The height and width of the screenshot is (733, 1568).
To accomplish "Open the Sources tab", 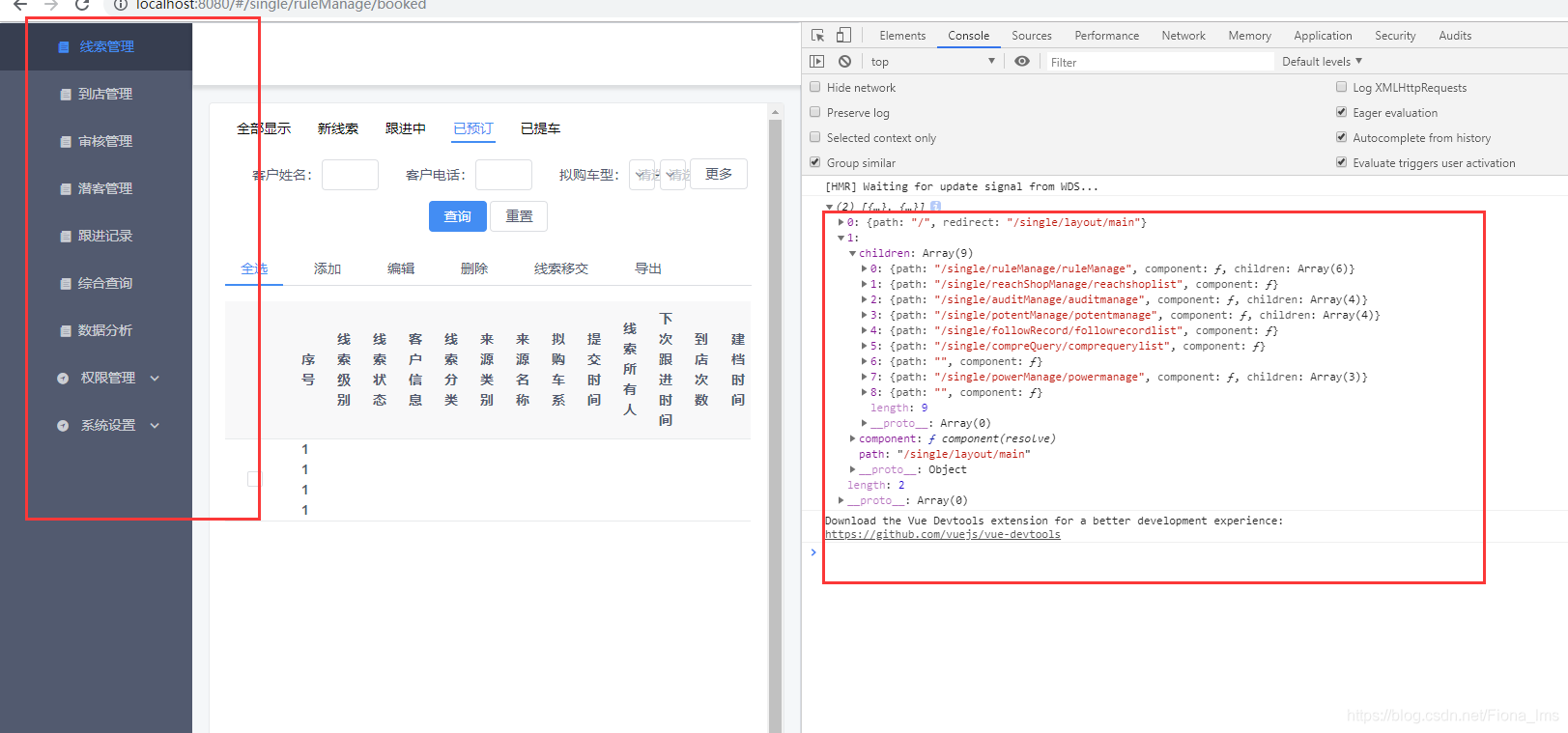I will point(1032,36).
